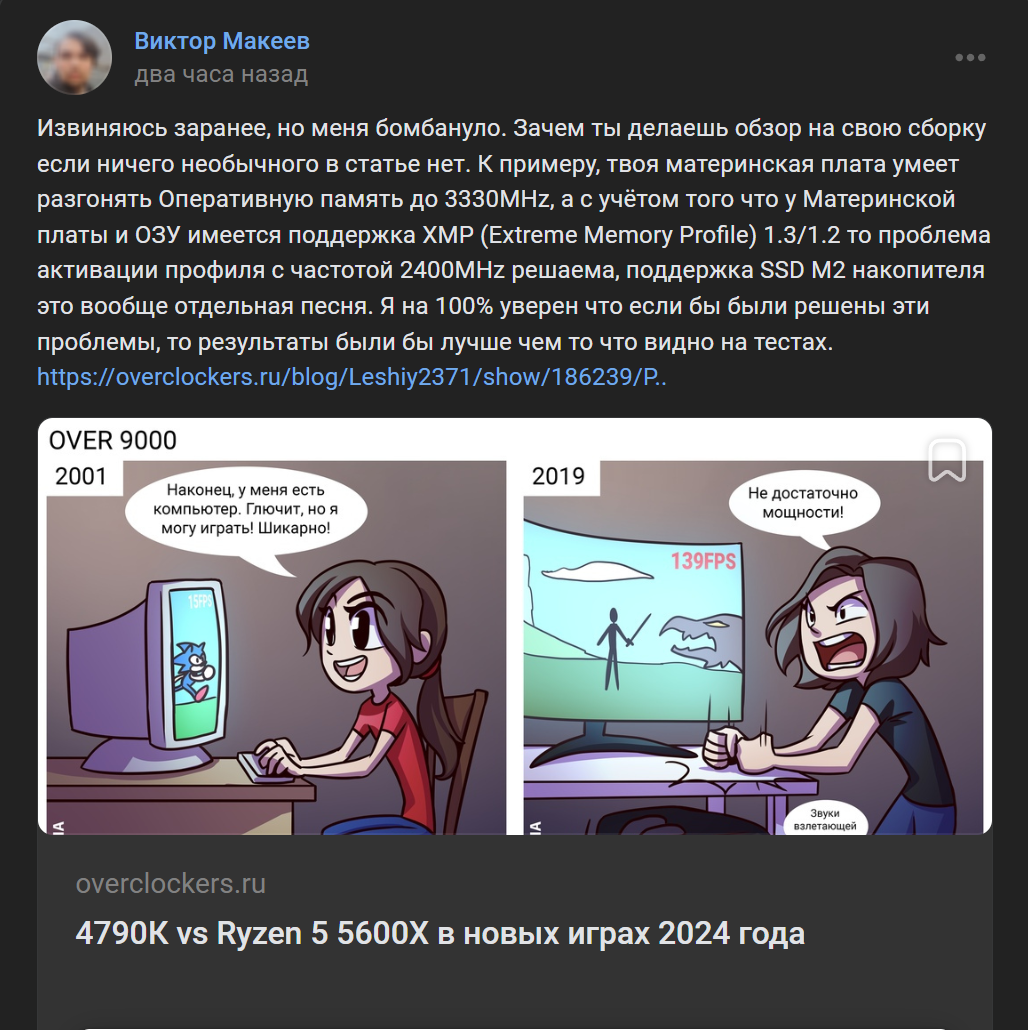1028x1030 pixels.
Task: Click the overclockers.ru domain label in the card
Action: (171, 884)
